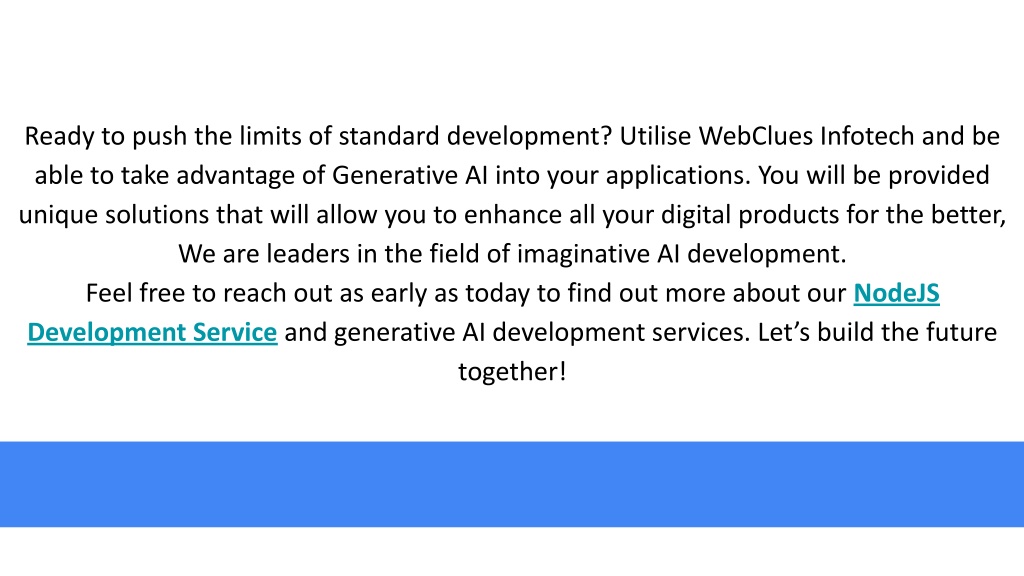Click the phrase Generative AI

[x=409, y=176]
